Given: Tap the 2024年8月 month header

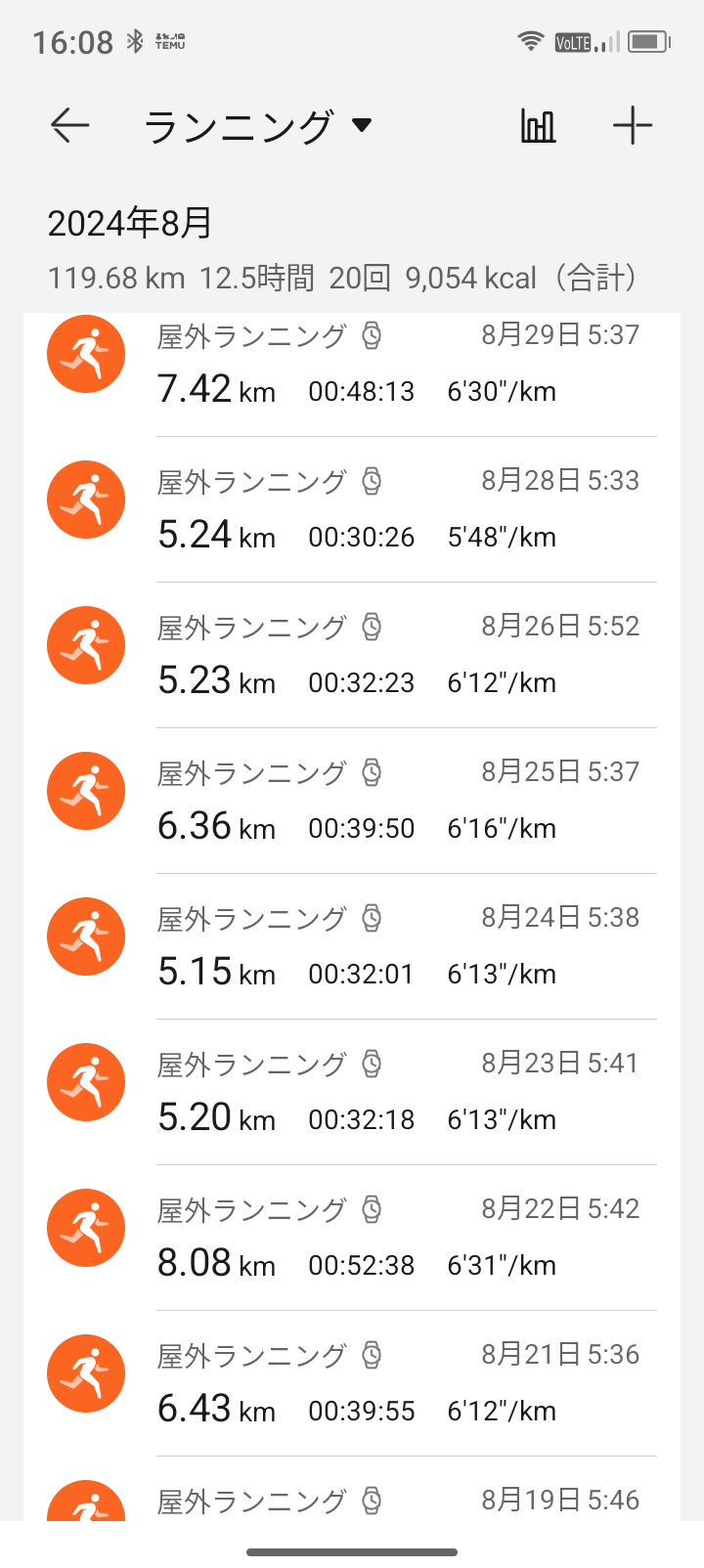Looking at the screenshot, I should [x=130, y=224].
